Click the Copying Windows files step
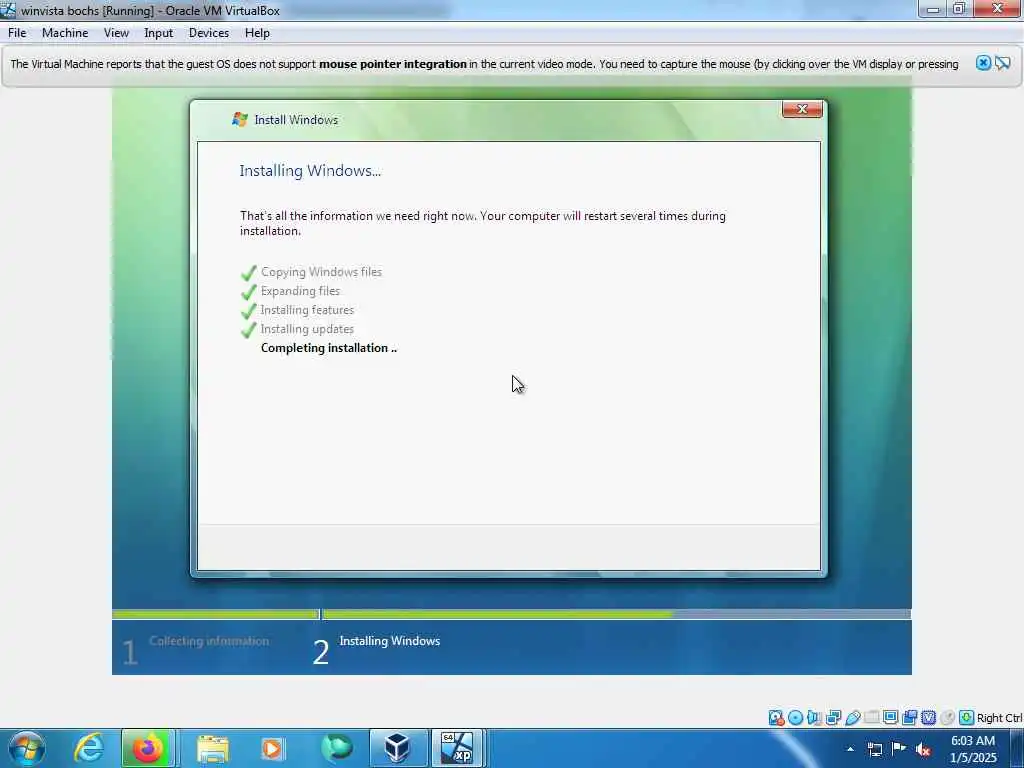 coord(321,272)
